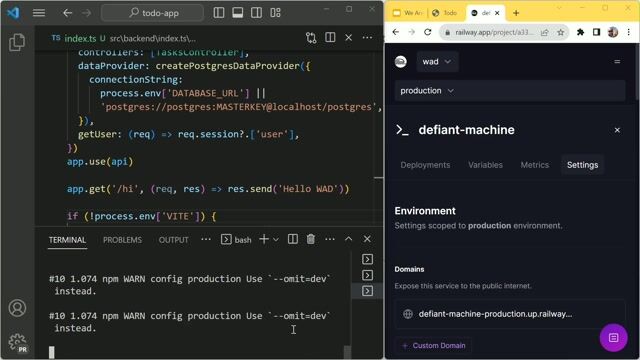640x360 pixels.
Task: Go forward in Chrome
Action: tap(411, 32)
